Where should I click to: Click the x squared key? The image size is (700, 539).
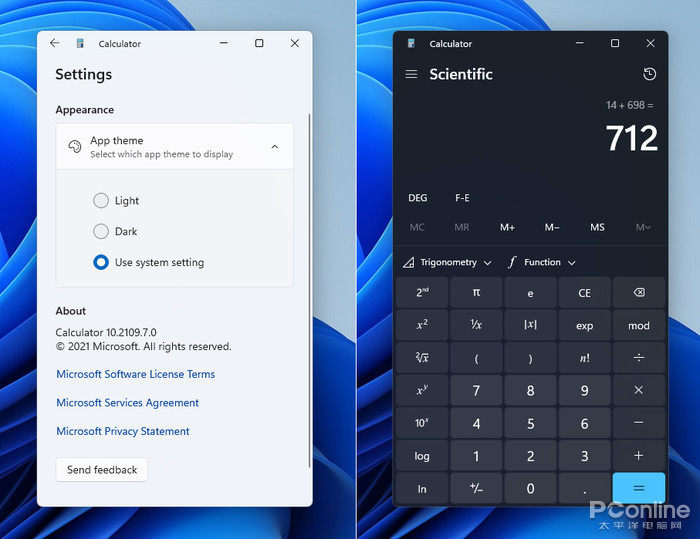422,325
